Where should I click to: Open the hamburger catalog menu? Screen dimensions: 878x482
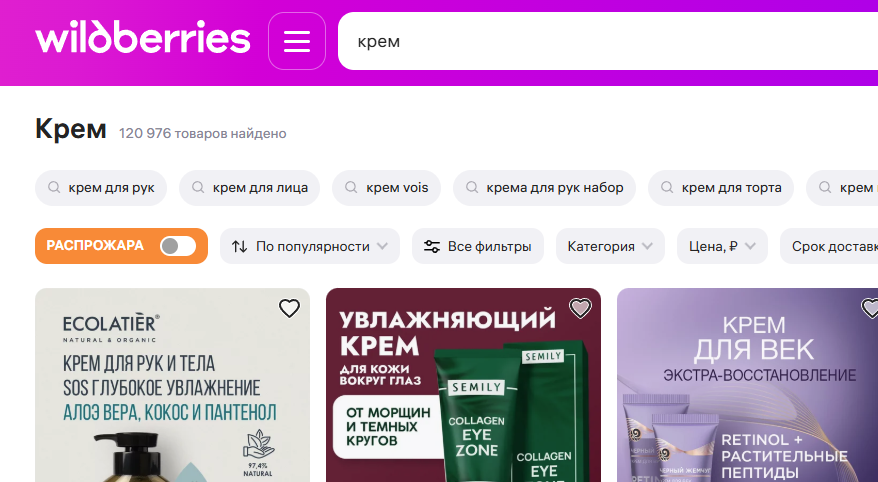(x=297, y=41)
